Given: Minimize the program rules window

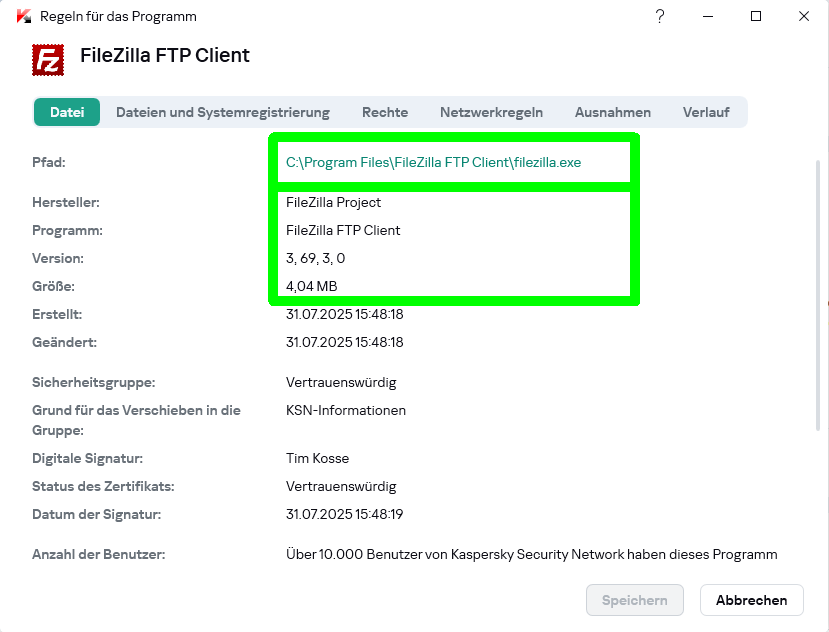Looking at the screenshot, I should click(x=708, y=16).
